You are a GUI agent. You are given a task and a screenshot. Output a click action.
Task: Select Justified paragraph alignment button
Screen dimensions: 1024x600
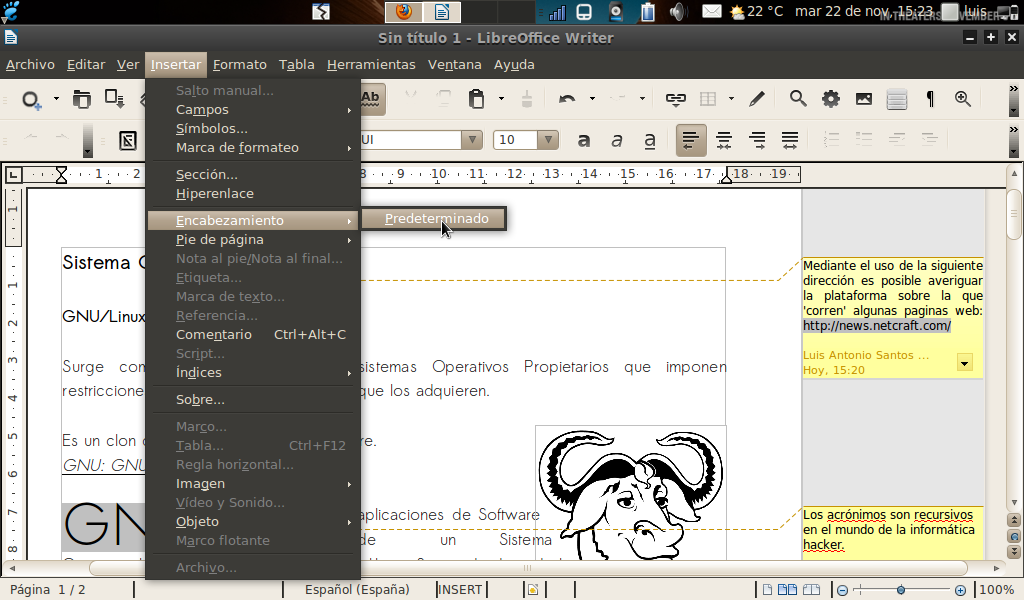click(790, 140)
